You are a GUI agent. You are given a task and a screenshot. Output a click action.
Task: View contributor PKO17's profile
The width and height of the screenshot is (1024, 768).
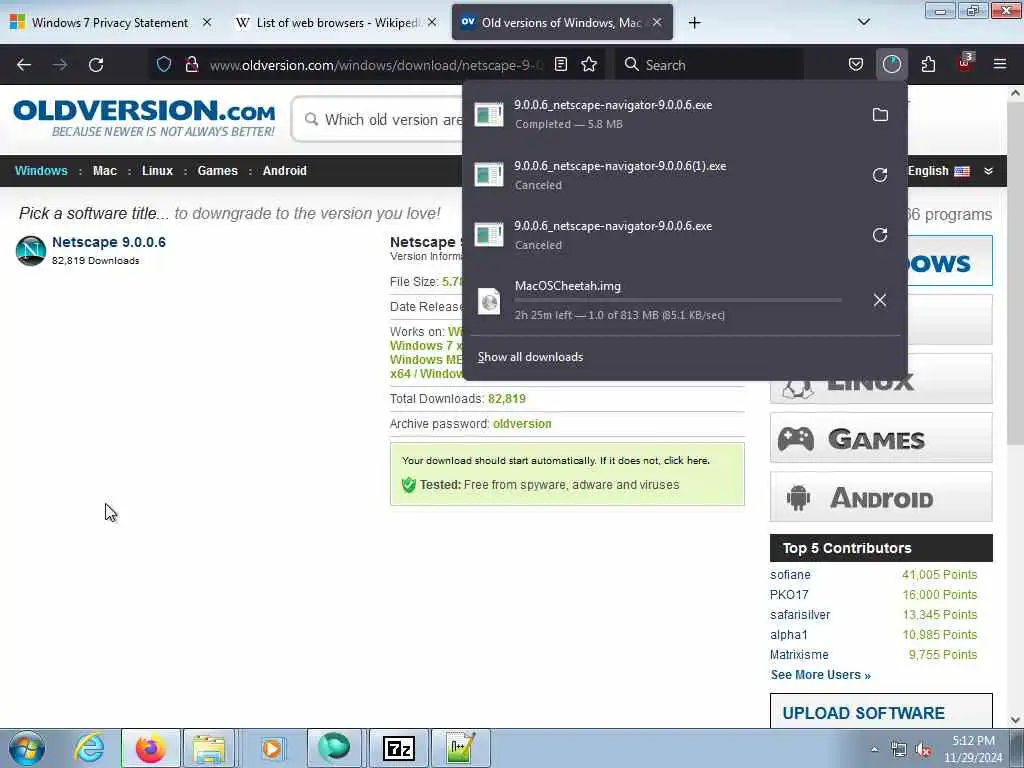[789, 595]
